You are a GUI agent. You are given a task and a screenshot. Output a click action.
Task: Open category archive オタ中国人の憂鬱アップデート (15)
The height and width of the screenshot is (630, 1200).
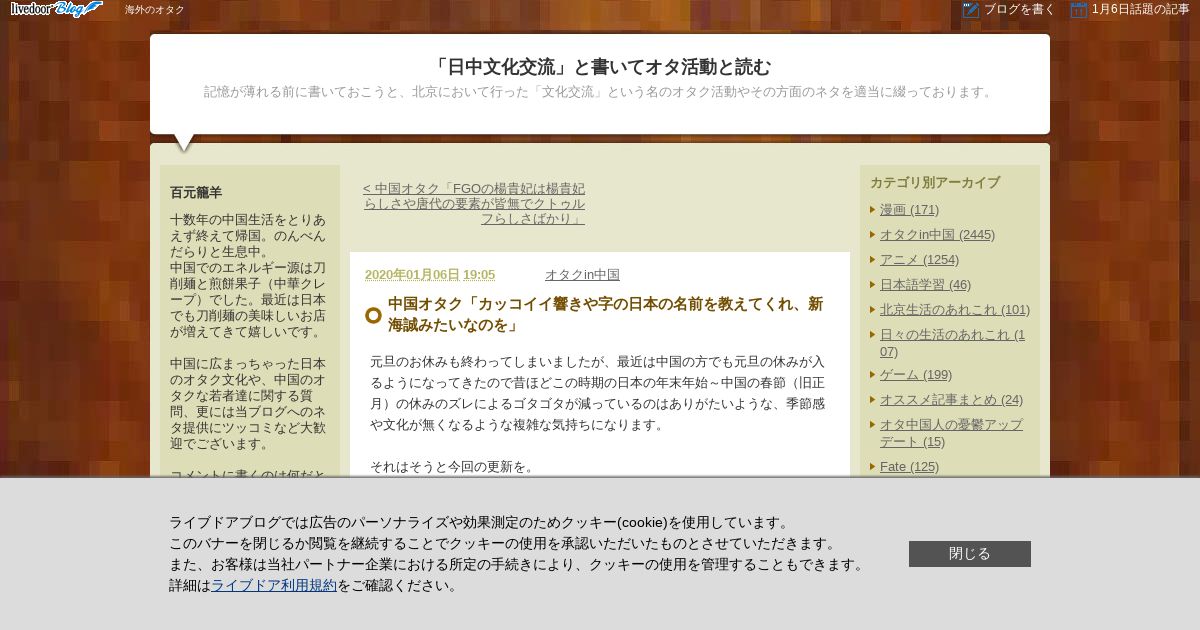click(951, 433)
